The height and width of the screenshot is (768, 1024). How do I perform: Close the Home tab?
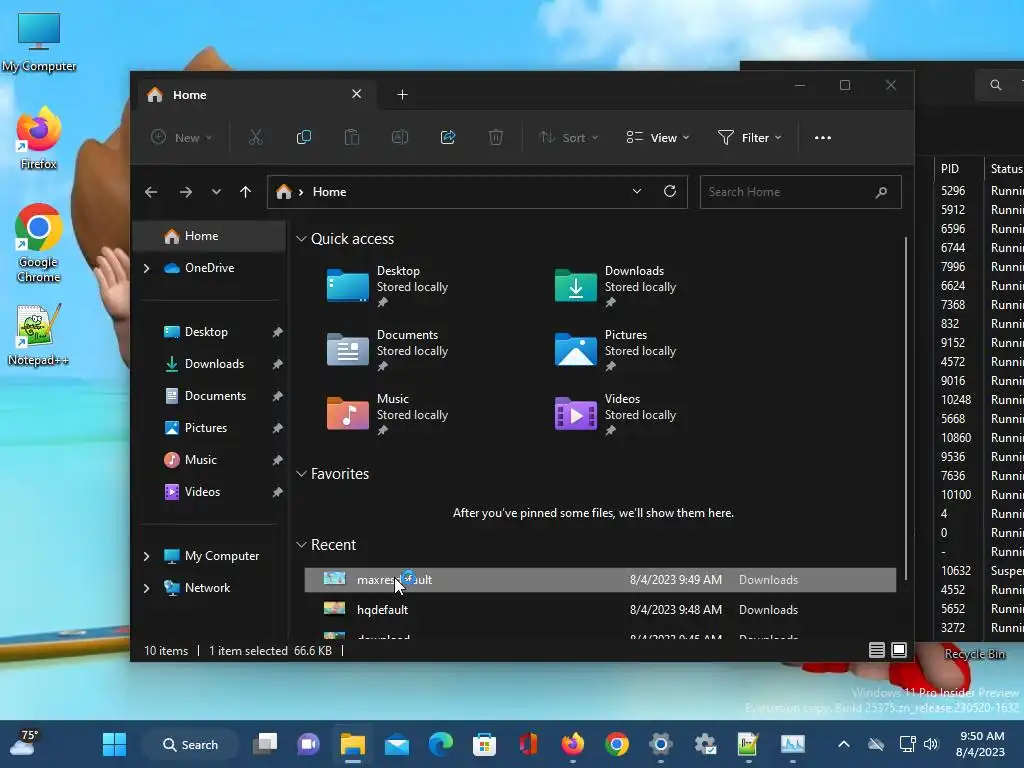click(x=357, y=94)
